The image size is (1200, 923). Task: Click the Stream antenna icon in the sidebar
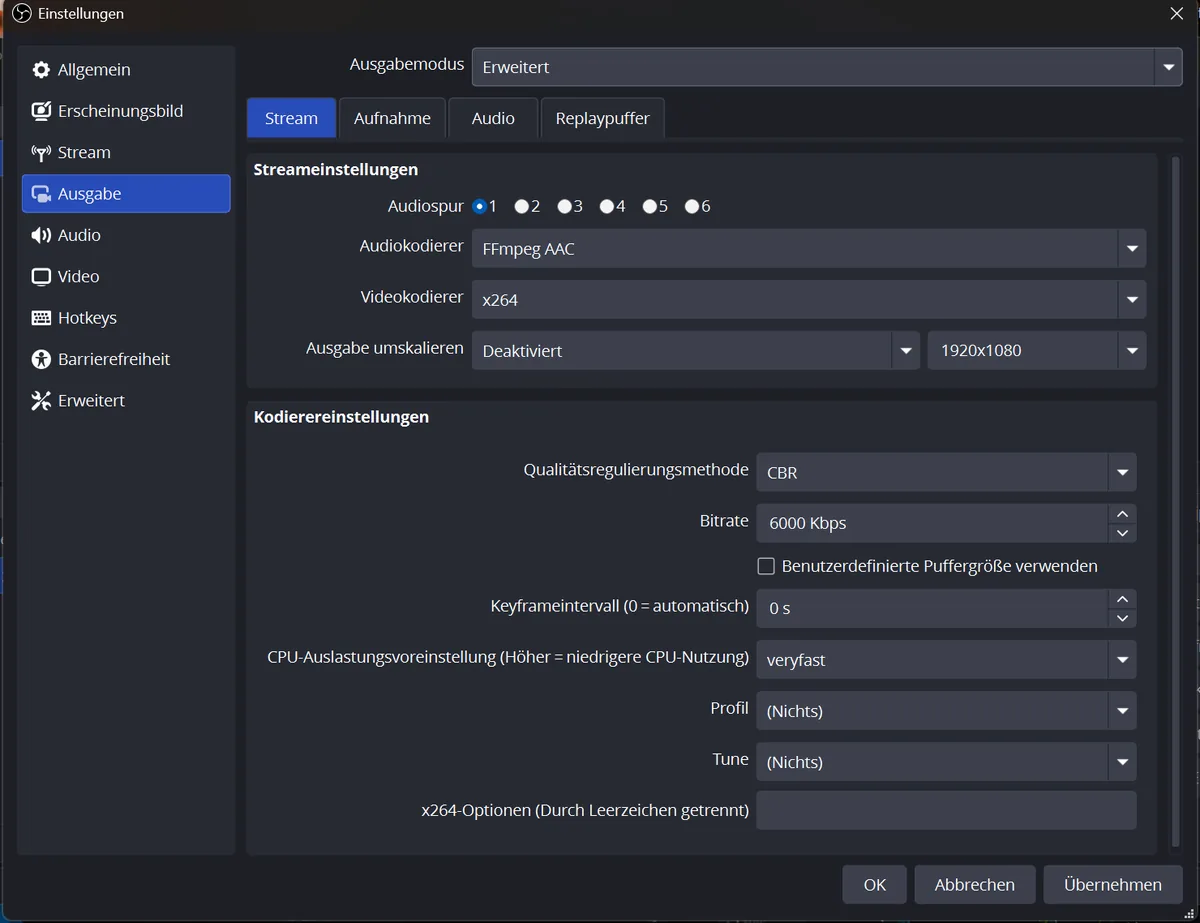pyautogui.click(x=41, y=153)
